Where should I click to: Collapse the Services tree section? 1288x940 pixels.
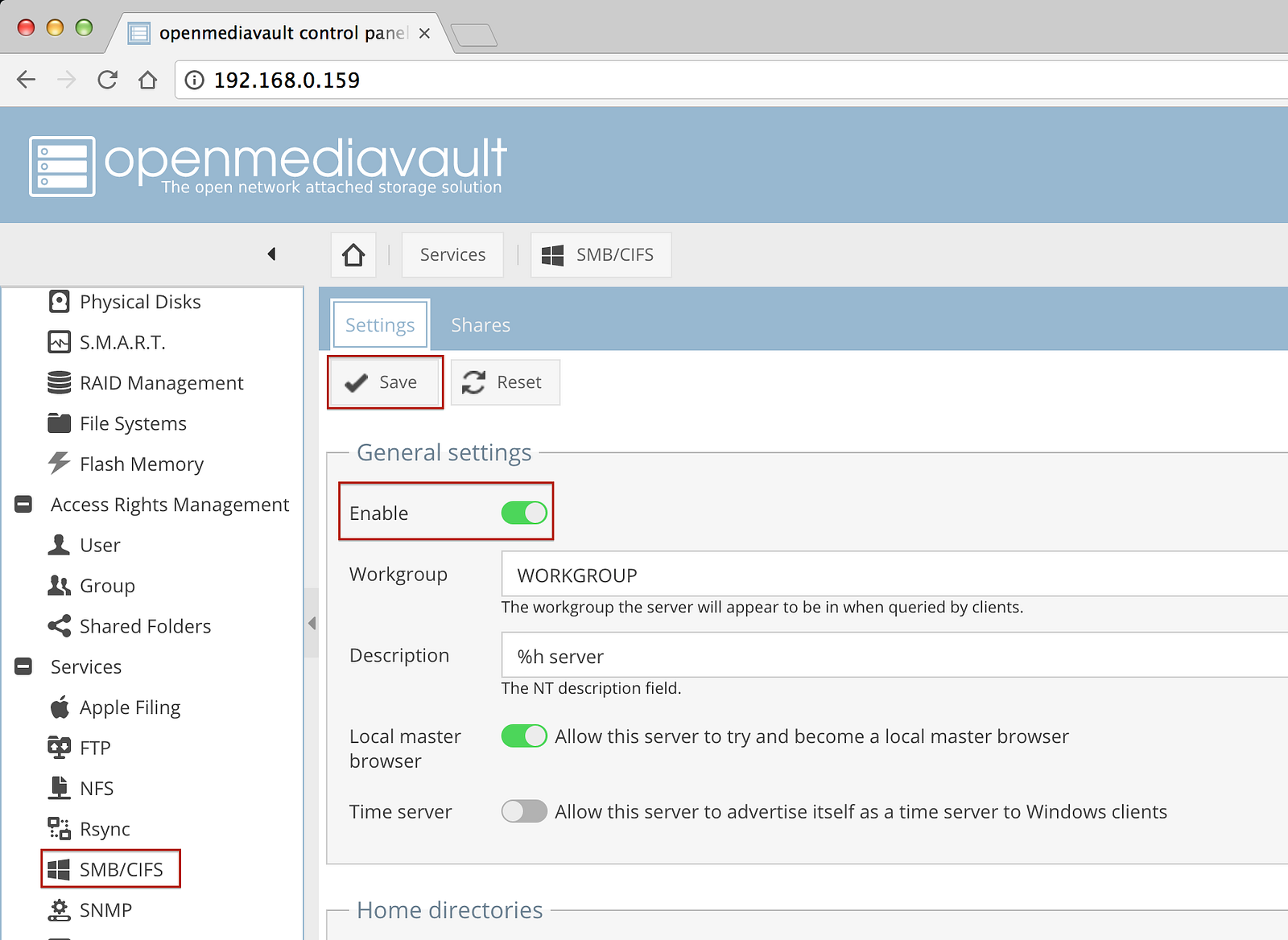[23, 666]
